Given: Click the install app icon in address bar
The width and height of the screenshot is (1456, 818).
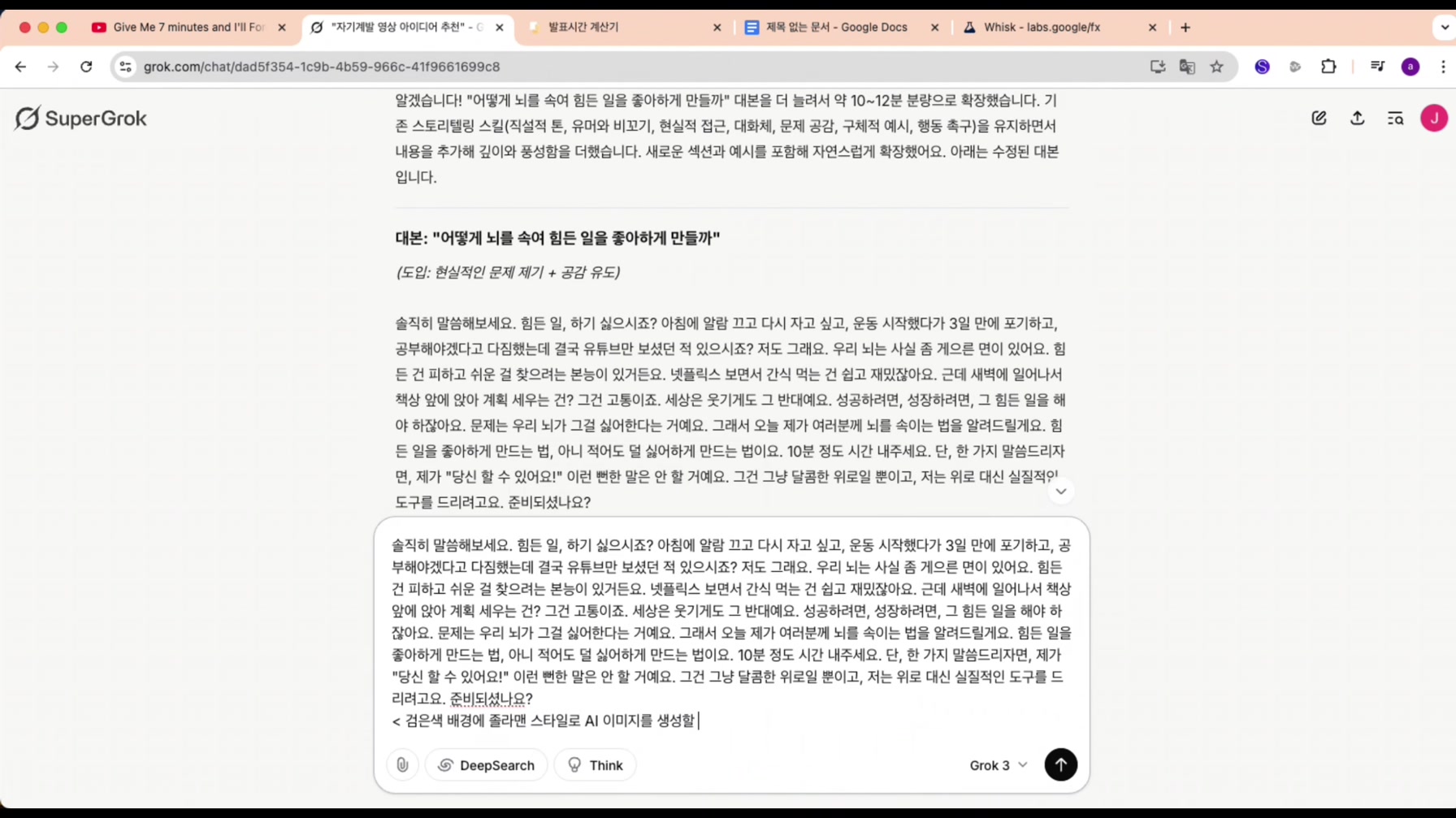Looking at the screenshot, I should click(1158, 67).
